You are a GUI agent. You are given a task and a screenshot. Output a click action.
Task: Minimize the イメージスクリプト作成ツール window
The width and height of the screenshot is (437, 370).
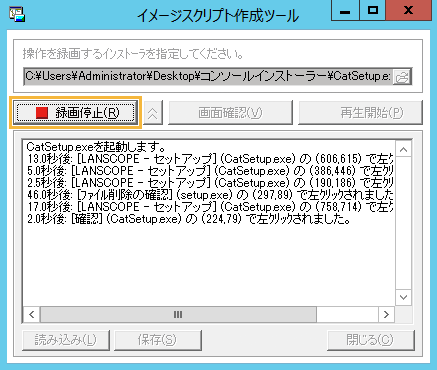tap(345, 11)
